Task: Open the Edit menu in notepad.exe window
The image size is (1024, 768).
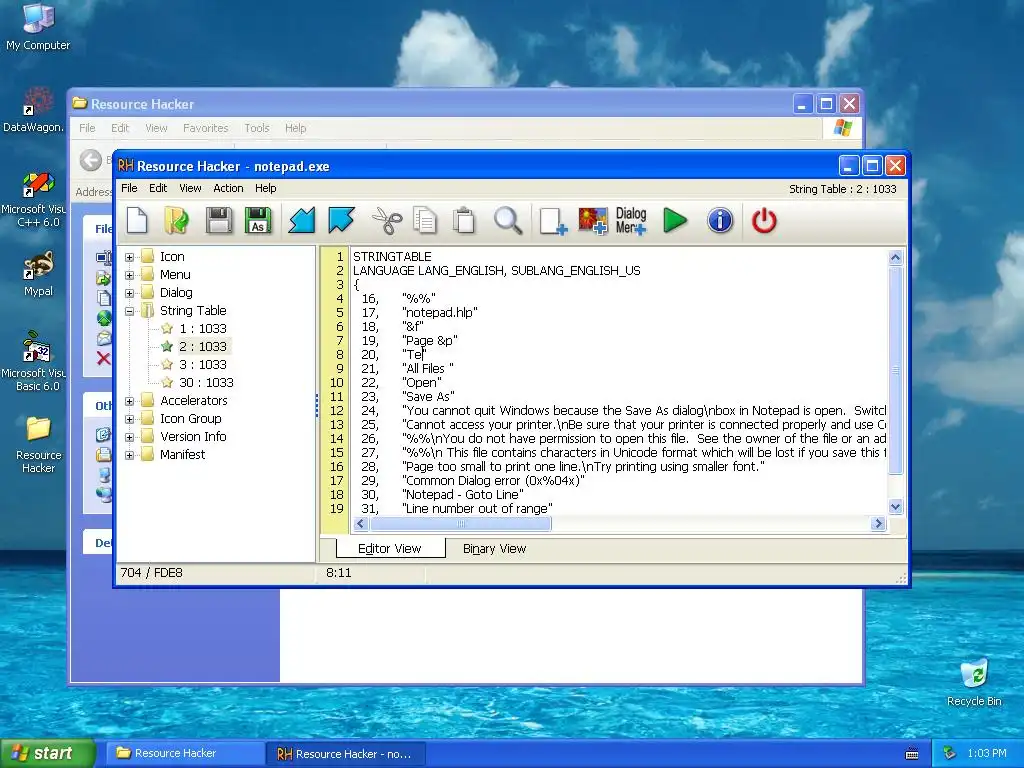Action: click(x=158, y=188)
